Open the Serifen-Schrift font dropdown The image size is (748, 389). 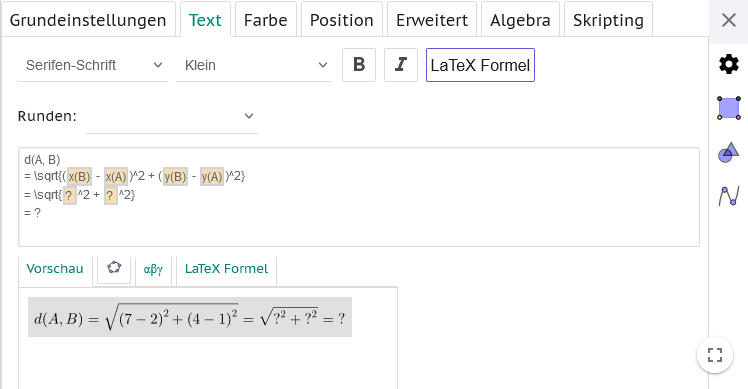93,65
